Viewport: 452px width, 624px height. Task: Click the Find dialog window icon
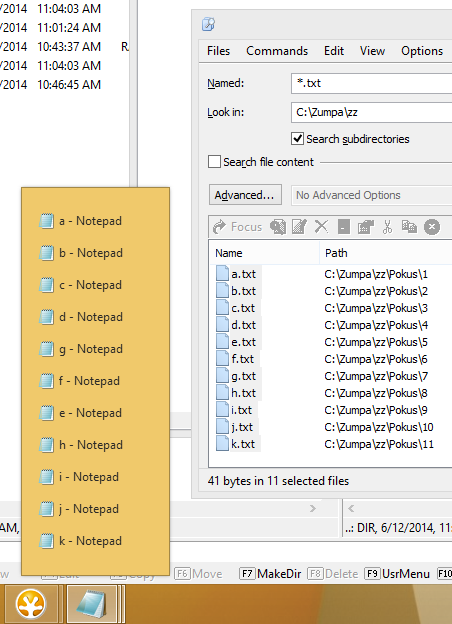(208, 24)
